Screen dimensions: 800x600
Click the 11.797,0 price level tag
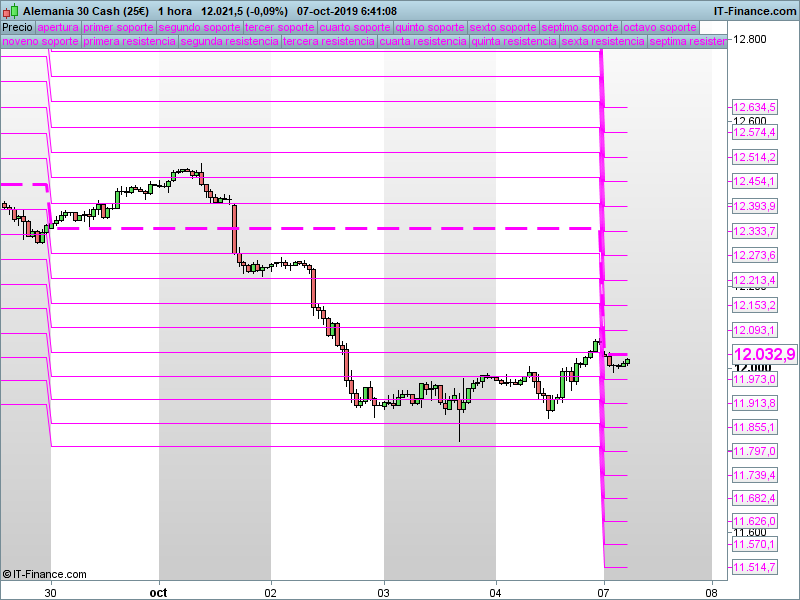click(x=755, y=451)
